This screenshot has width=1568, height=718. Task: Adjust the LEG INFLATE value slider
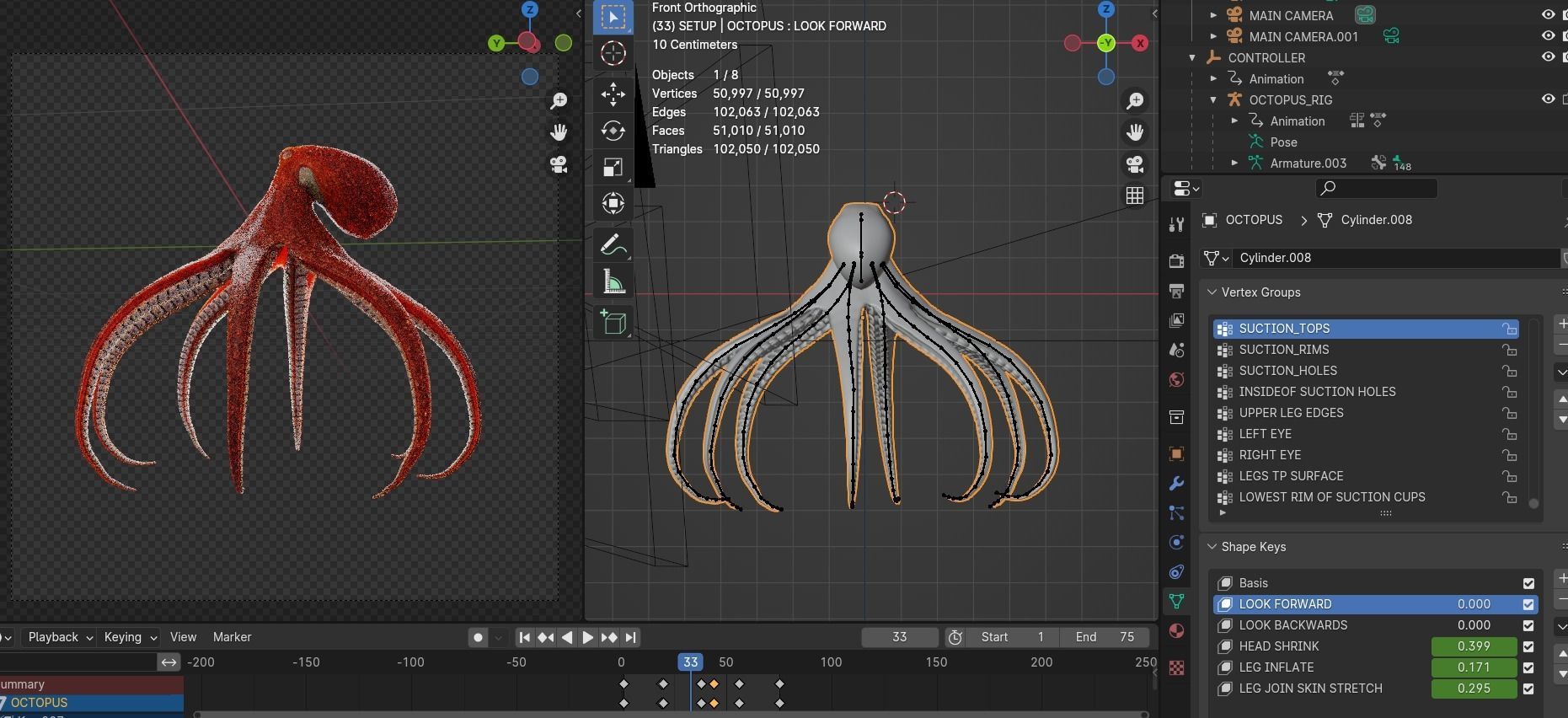coord(1474,667)
